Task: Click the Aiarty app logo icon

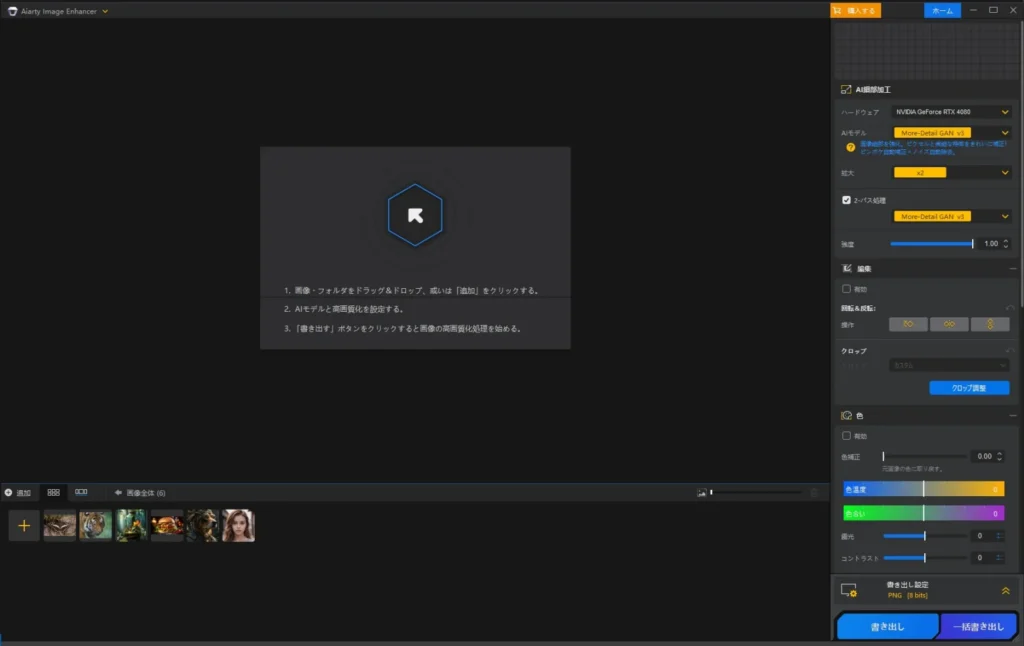Action: [12, 11]
